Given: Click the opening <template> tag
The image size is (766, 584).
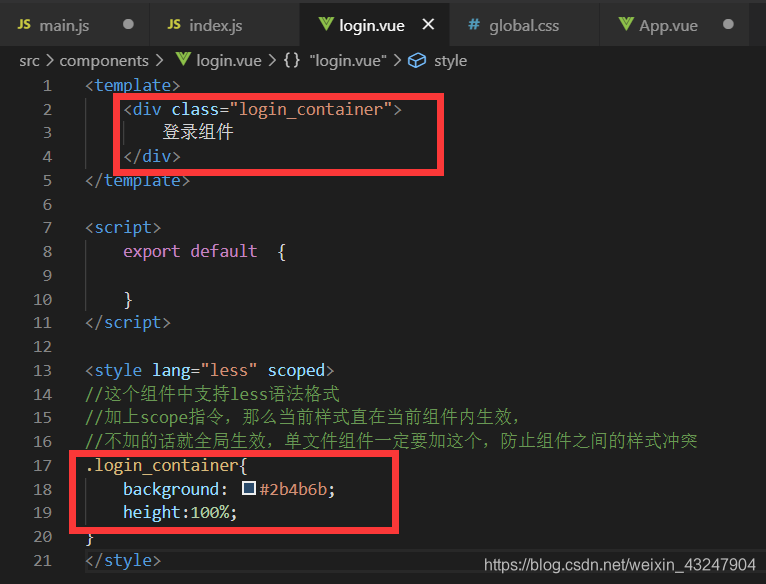Looking at the screenshot, I should pos(133,86).
